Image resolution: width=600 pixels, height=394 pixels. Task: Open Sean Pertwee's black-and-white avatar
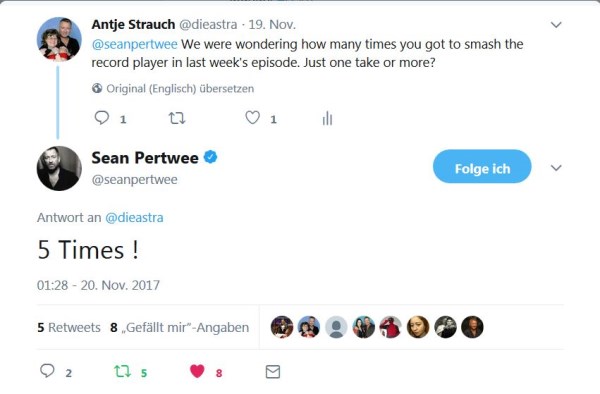coord(59,168)
